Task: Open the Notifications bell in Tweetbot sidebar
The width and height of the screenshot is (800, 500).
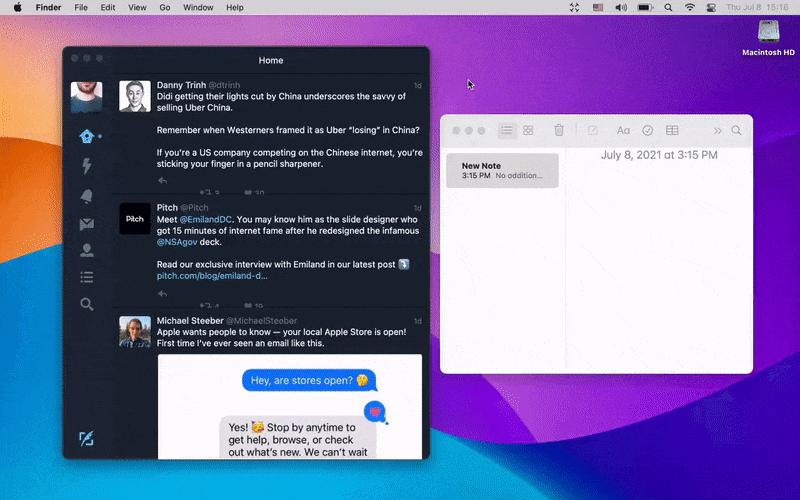Action: coord(87,195)
